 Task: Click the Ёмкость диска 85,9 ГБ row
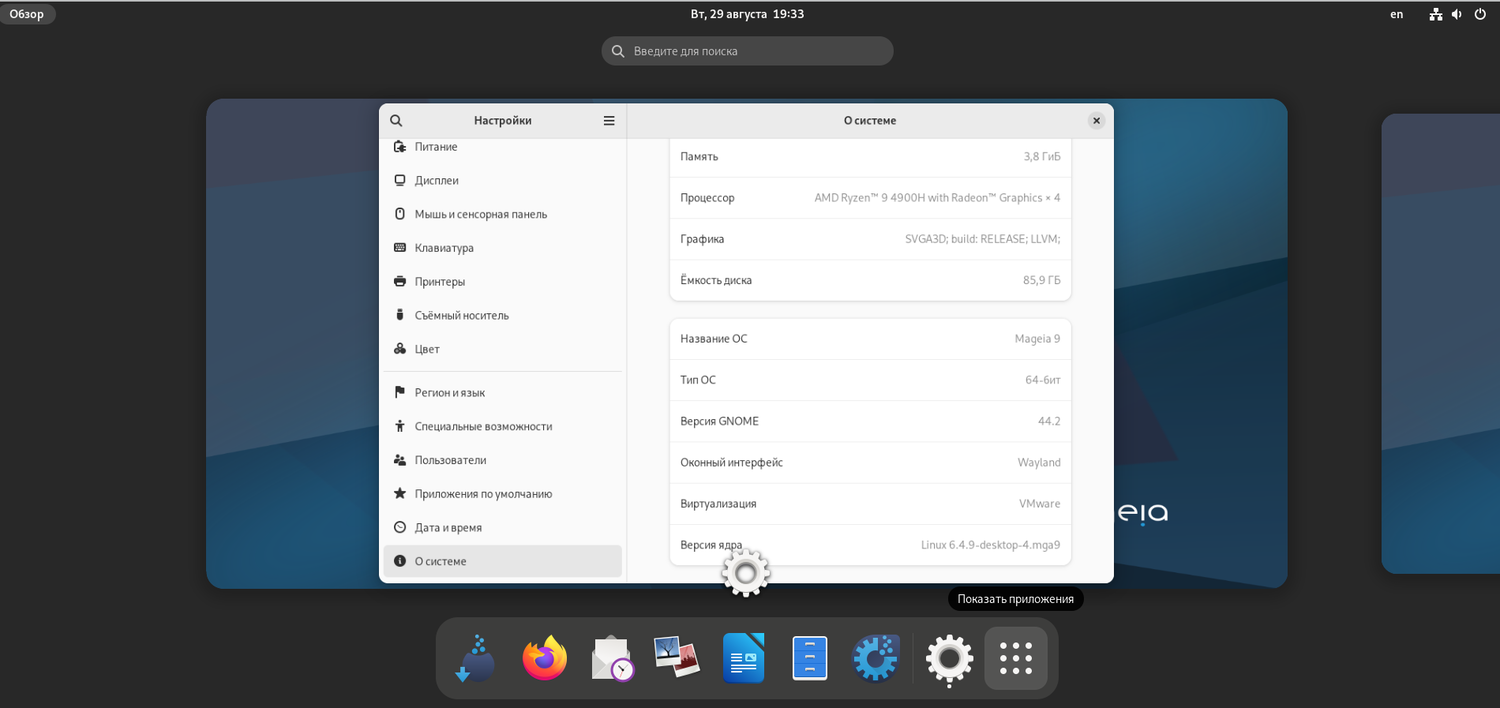(x=870, y=280)
